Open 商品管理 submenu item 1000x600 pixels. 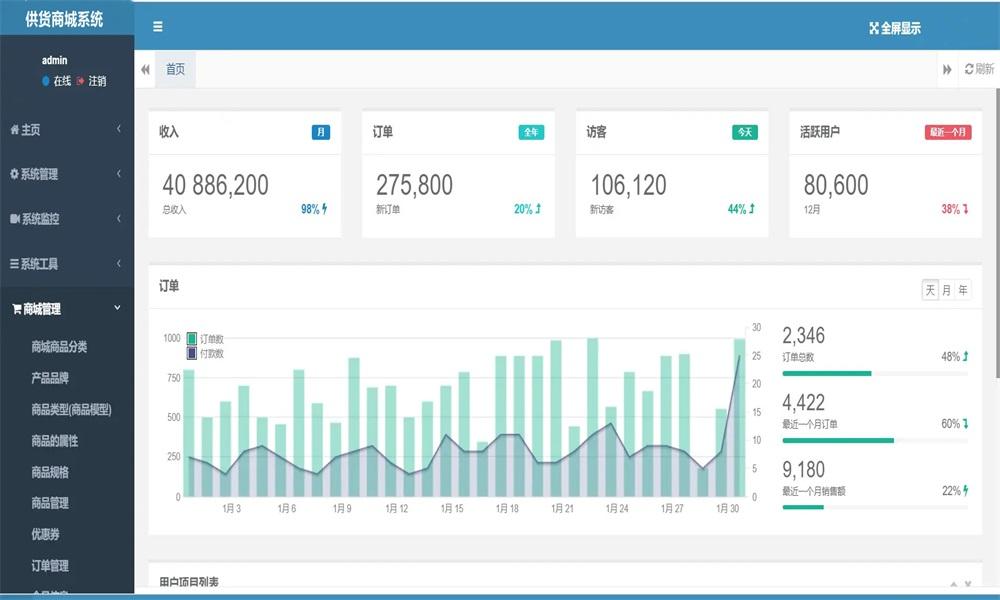pos(50,503)
